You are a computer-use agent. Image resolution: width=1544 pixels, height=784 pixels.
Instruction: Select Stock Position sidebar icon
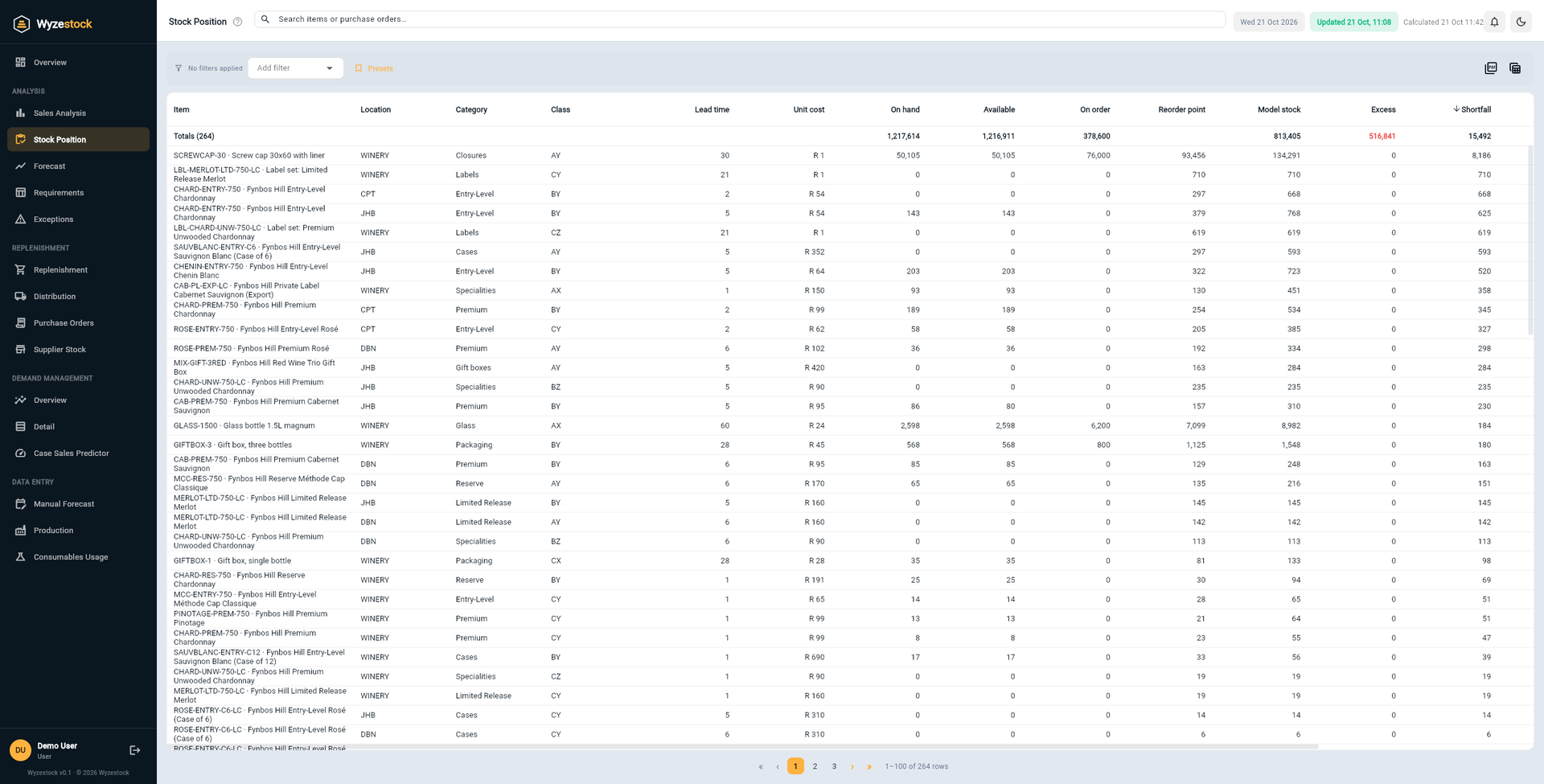point(21,139)
